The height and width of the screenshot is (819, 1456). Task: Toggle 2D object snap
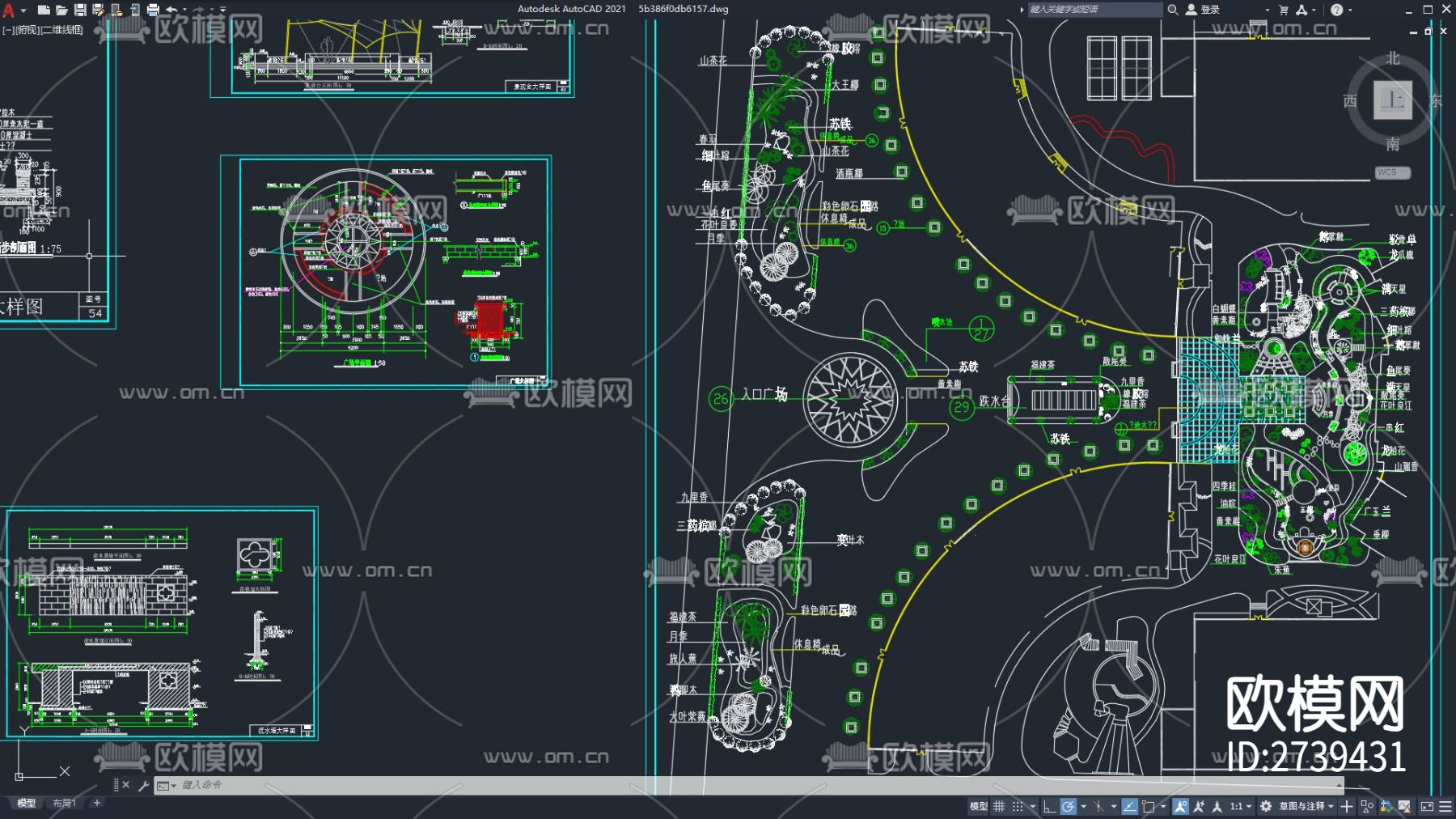click(x=1148, y=806)
